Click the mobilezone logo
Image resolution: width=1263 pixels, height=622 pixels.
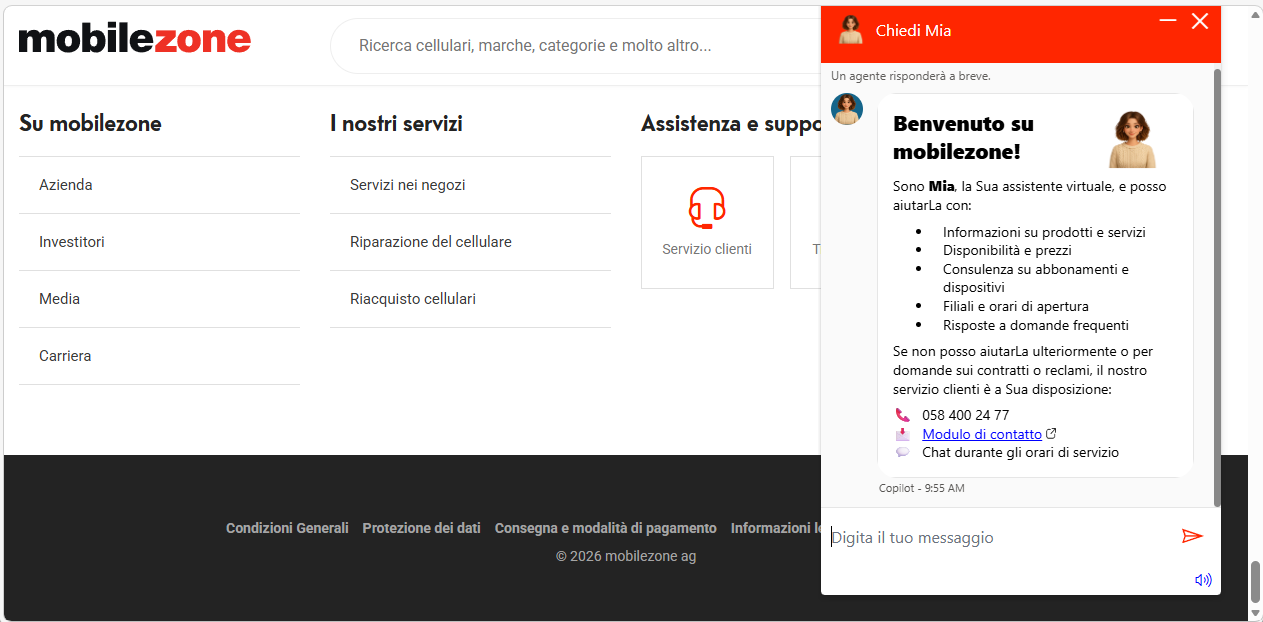(x=135, y=40)
